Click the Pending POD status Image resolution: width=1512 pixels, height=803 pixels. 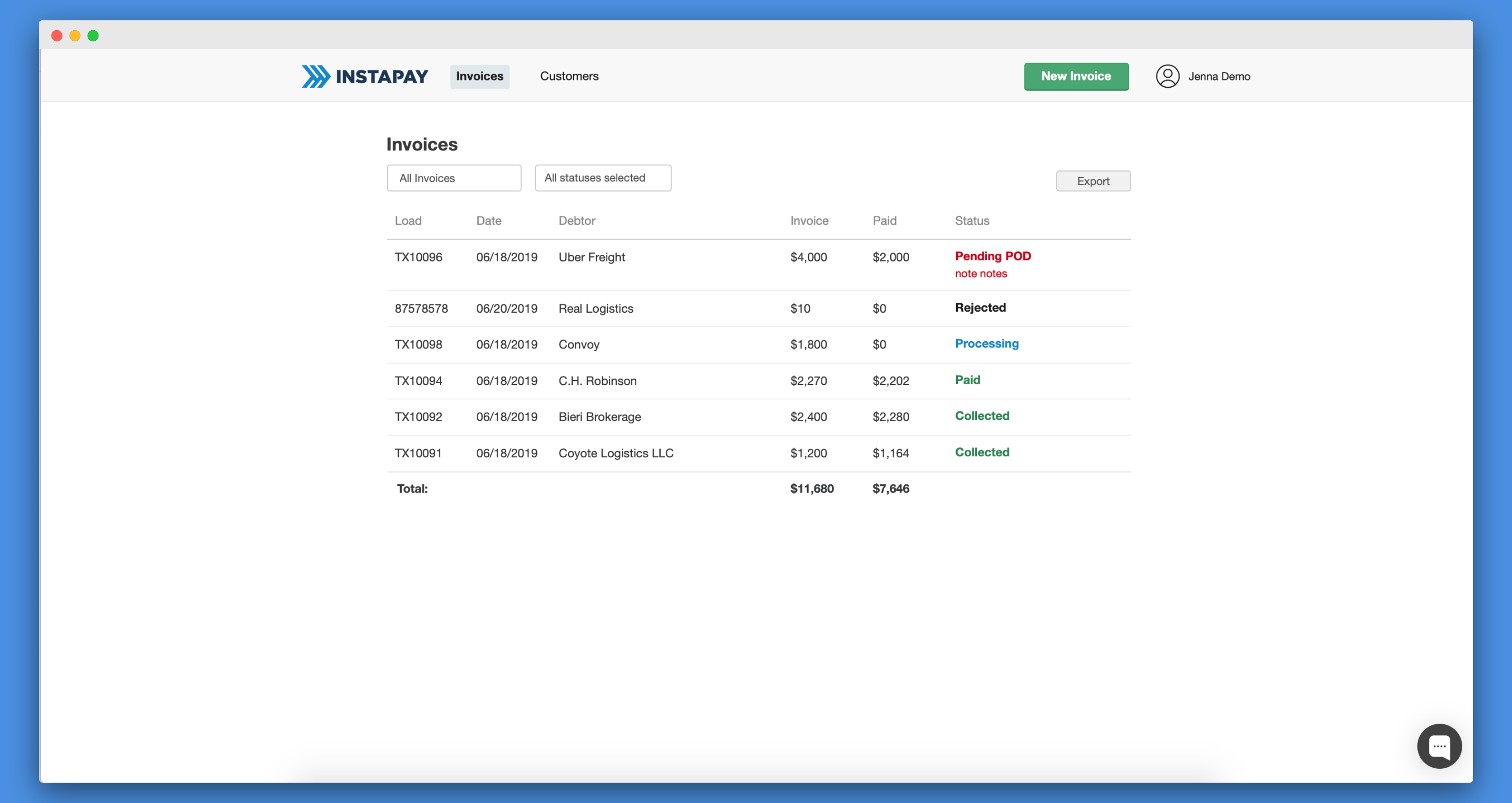(x=993, y=256)
